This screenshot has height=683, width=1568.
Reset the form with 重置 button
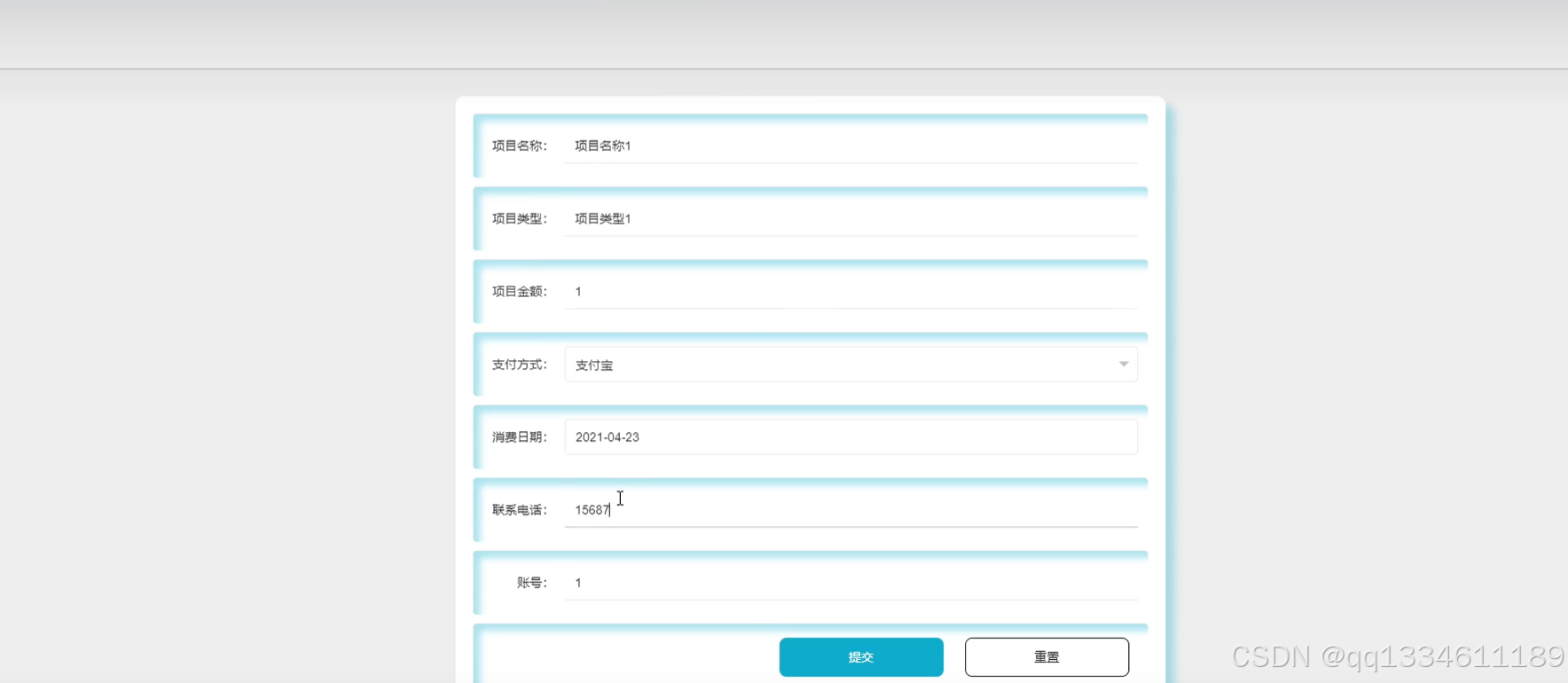[x=1047, y=657]
